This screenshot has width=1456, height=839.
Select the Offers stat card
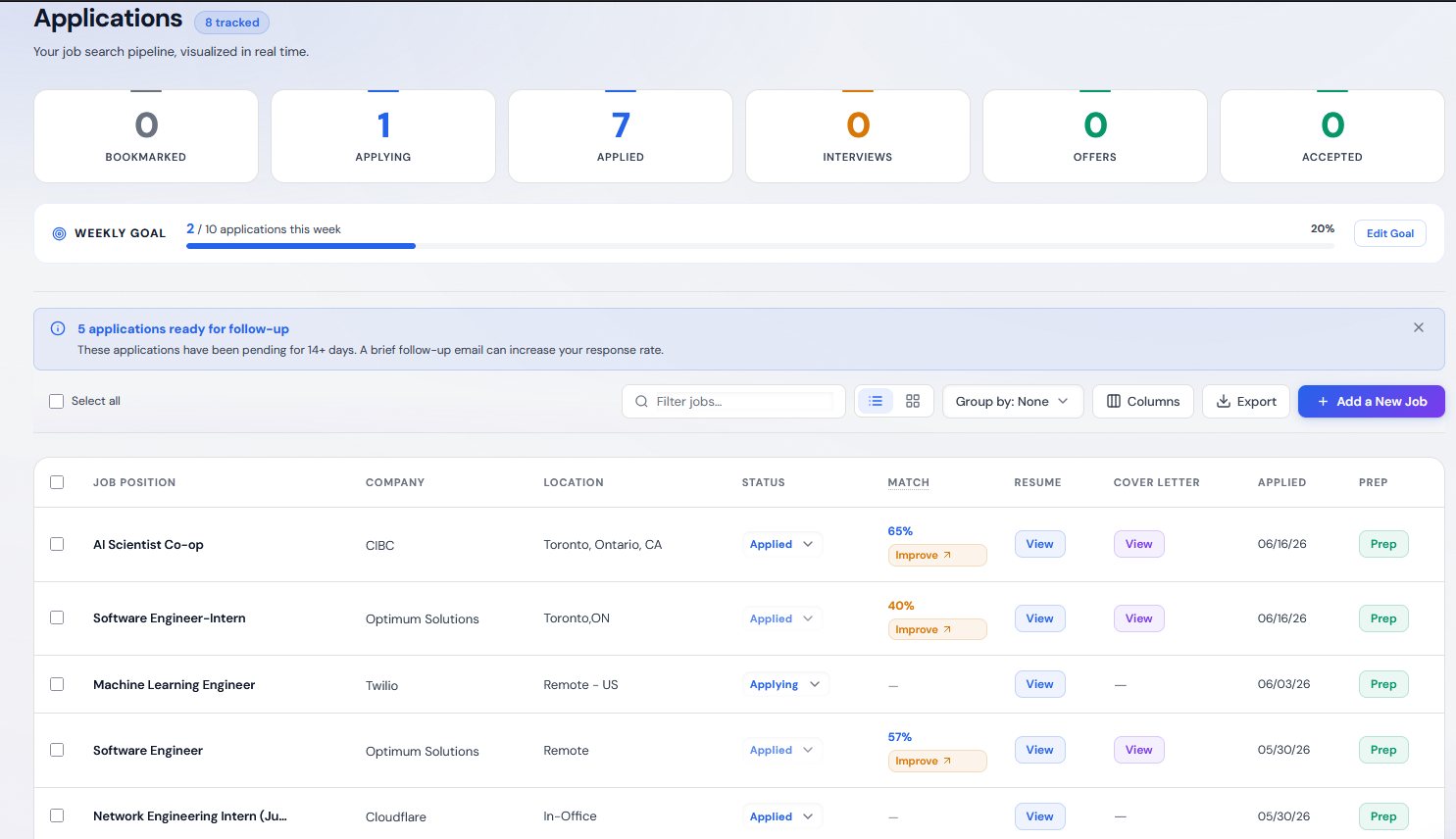[x=1095, y=136]
